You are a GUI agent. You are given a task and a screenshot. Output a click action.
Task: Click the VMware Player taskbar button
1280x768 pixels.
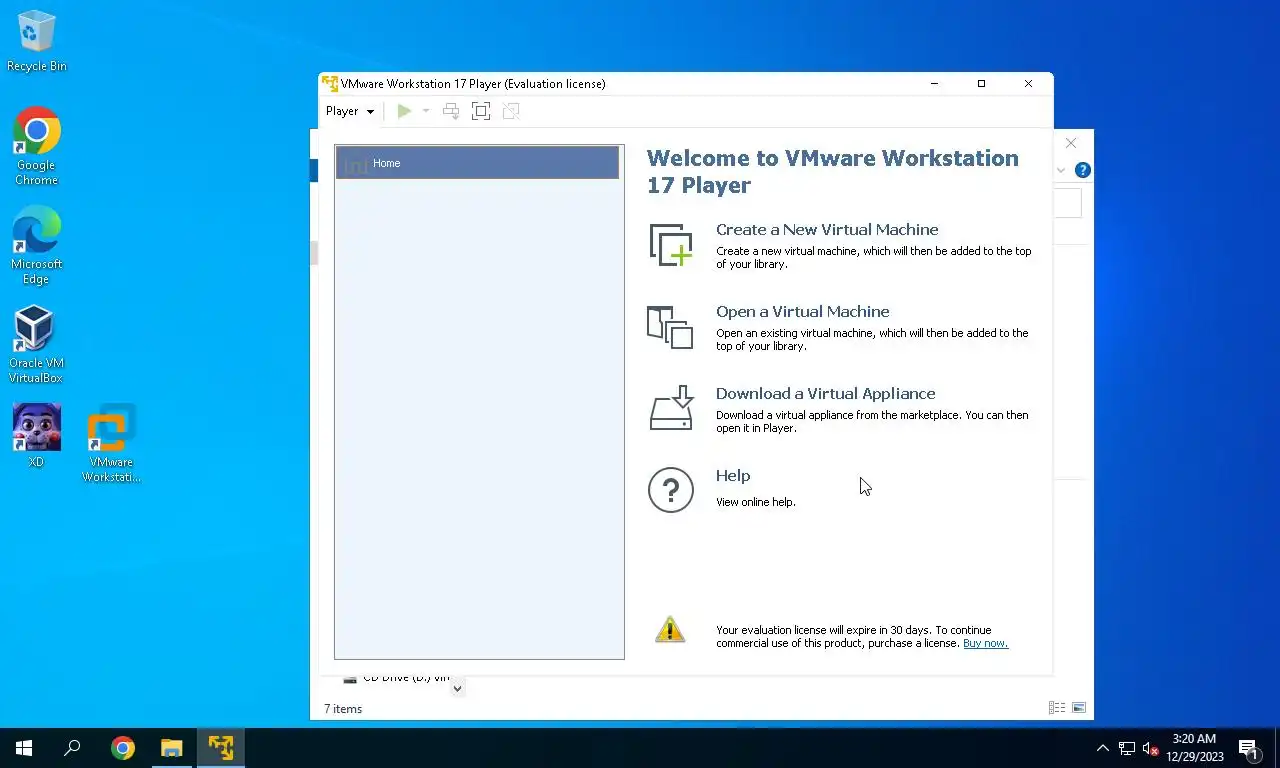(221, 748)
